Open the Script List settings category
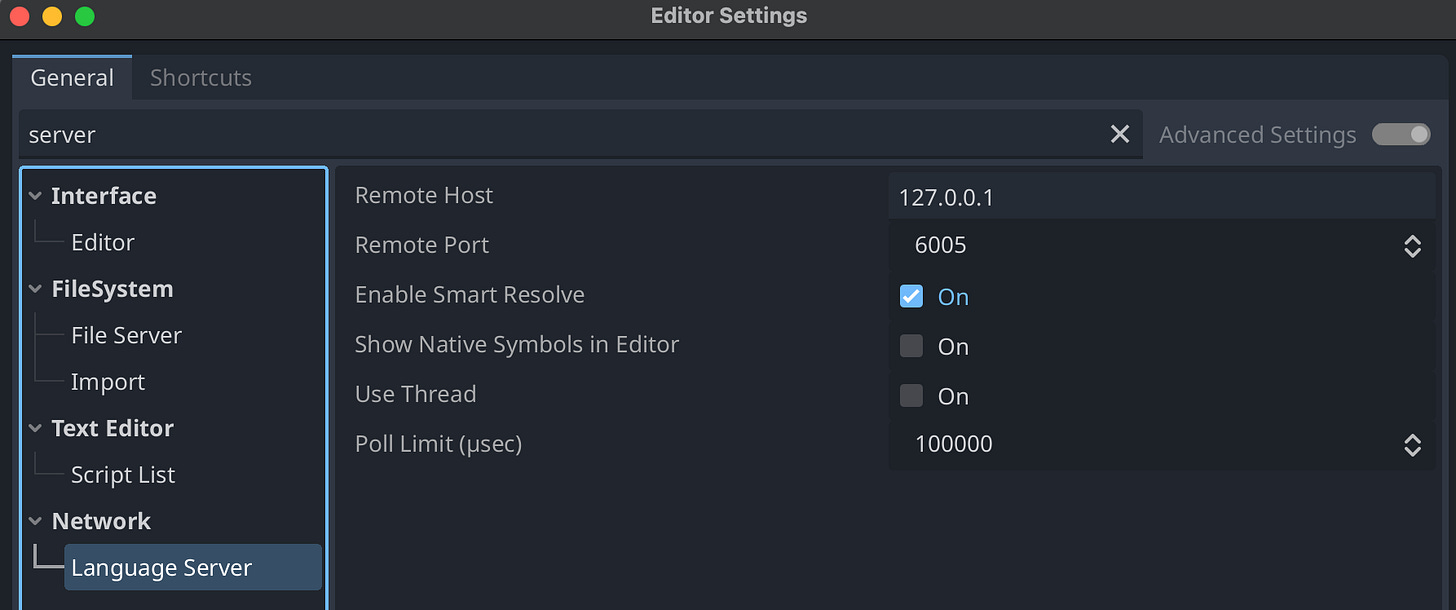The height and width of the screenshot is (610, 1456). (123, 475)
